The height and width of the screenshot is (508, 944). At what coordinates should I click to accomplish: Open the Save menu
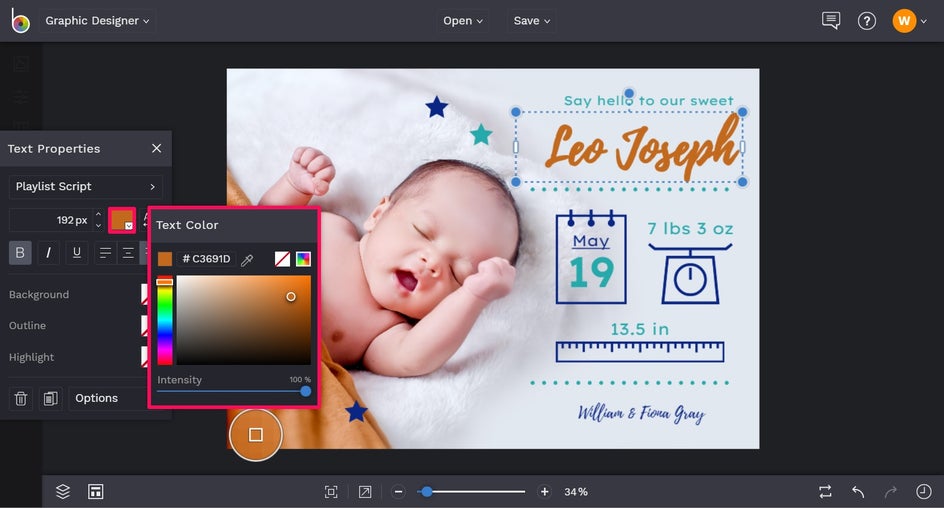(x=532, y=20)
